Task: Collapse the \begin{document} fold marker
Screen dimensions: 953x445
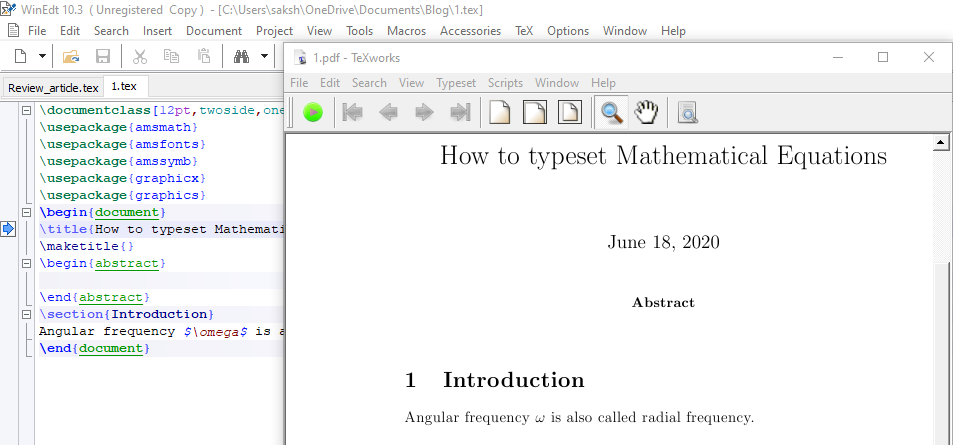Action: coord(26,213)
